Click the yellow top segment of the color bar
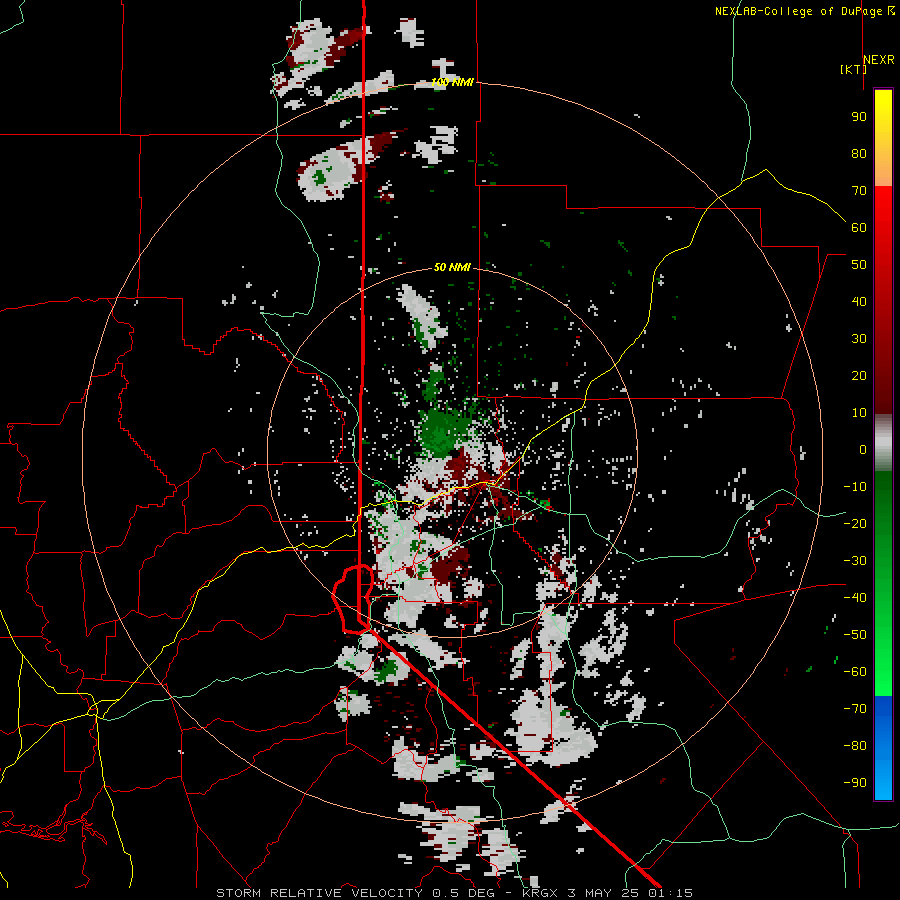Screen dimensions: 900x900 883,138
